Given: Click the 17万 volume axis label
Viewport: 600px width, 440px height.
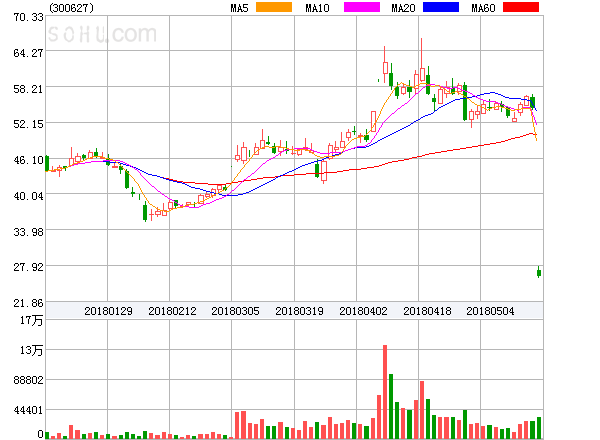Looking at the screenshot, I should pyautogui.click(x=31, y=320).
